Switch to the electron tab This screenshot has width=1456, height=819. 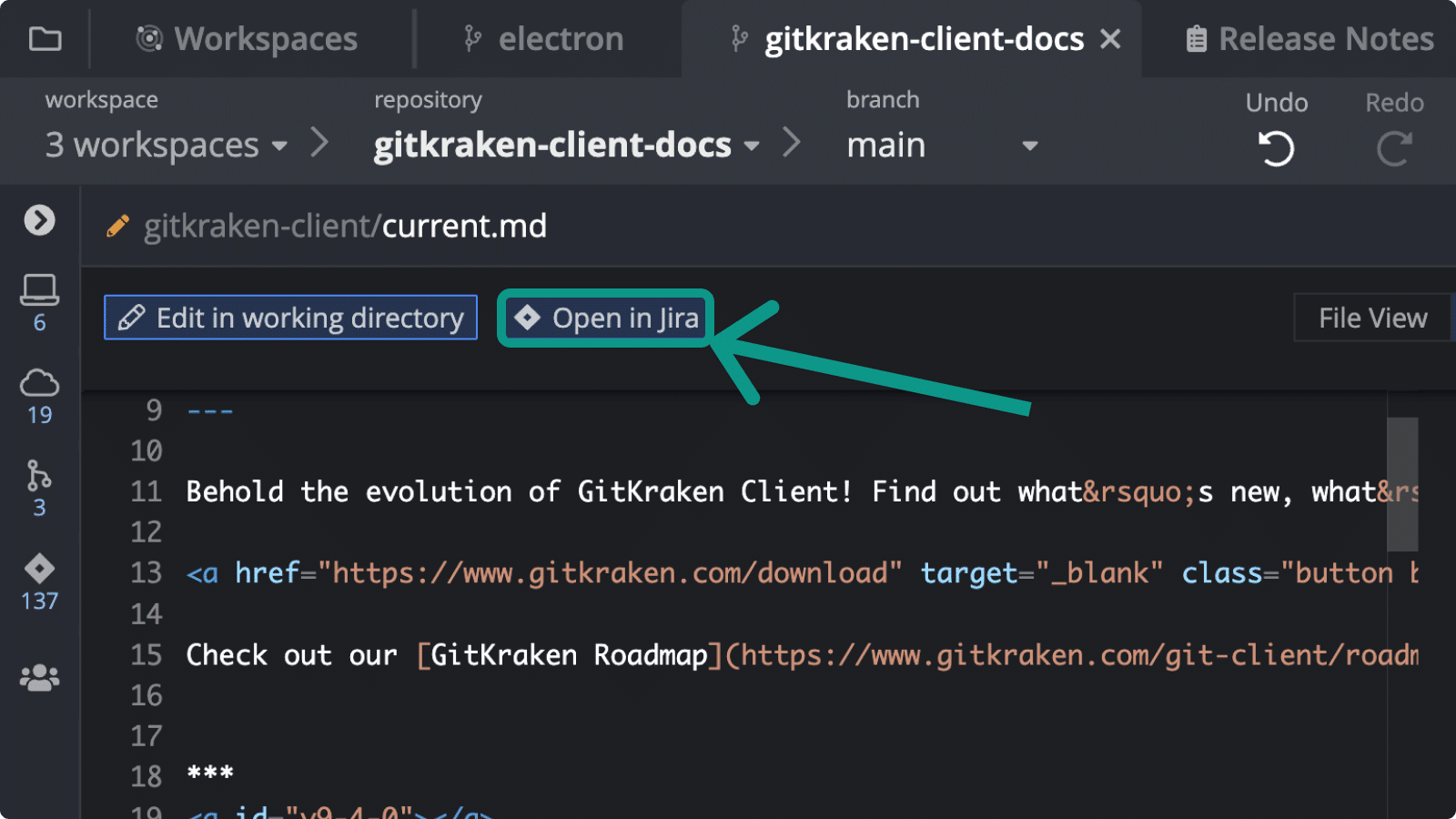point(543,39)
